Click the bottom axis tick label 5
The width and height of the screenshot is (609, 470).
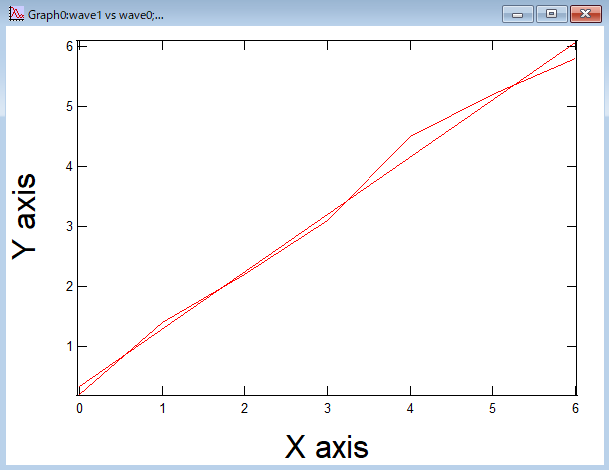click(493, 408)
